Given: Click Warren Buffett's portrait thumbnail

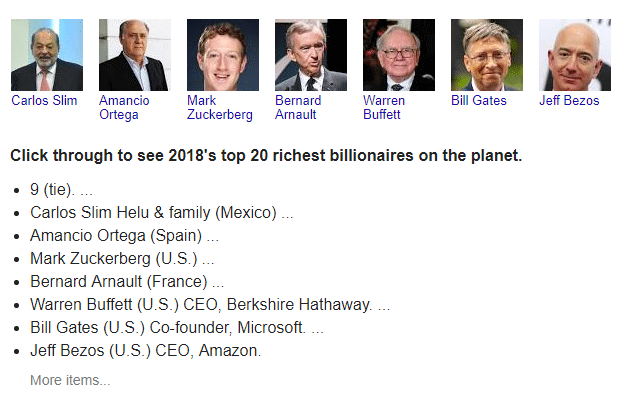Looking at the screenshot, I should coord(399,55).
